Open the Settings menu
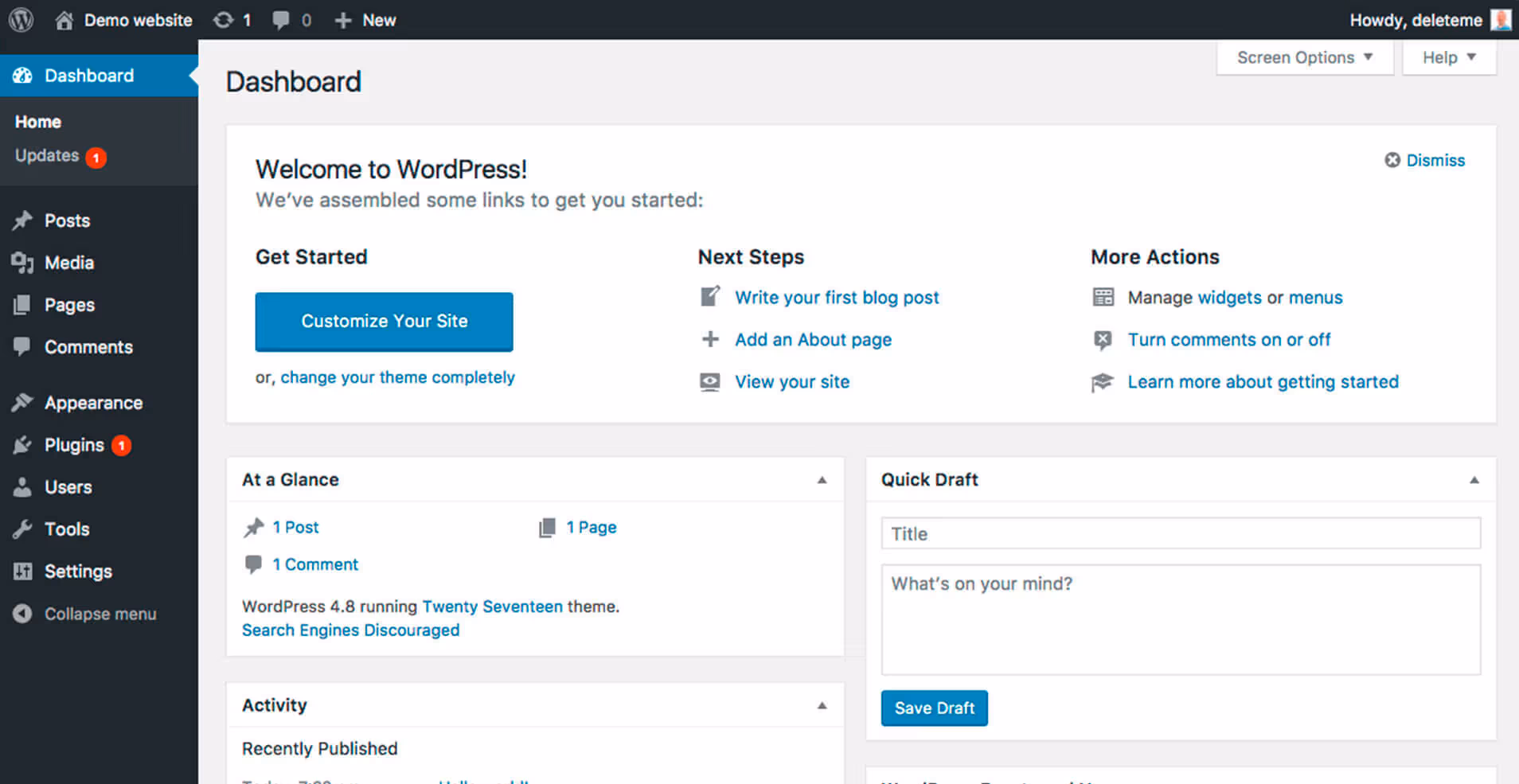This screenshot has width=1519, height=784. pyautogui.click(x=99, y=571)
